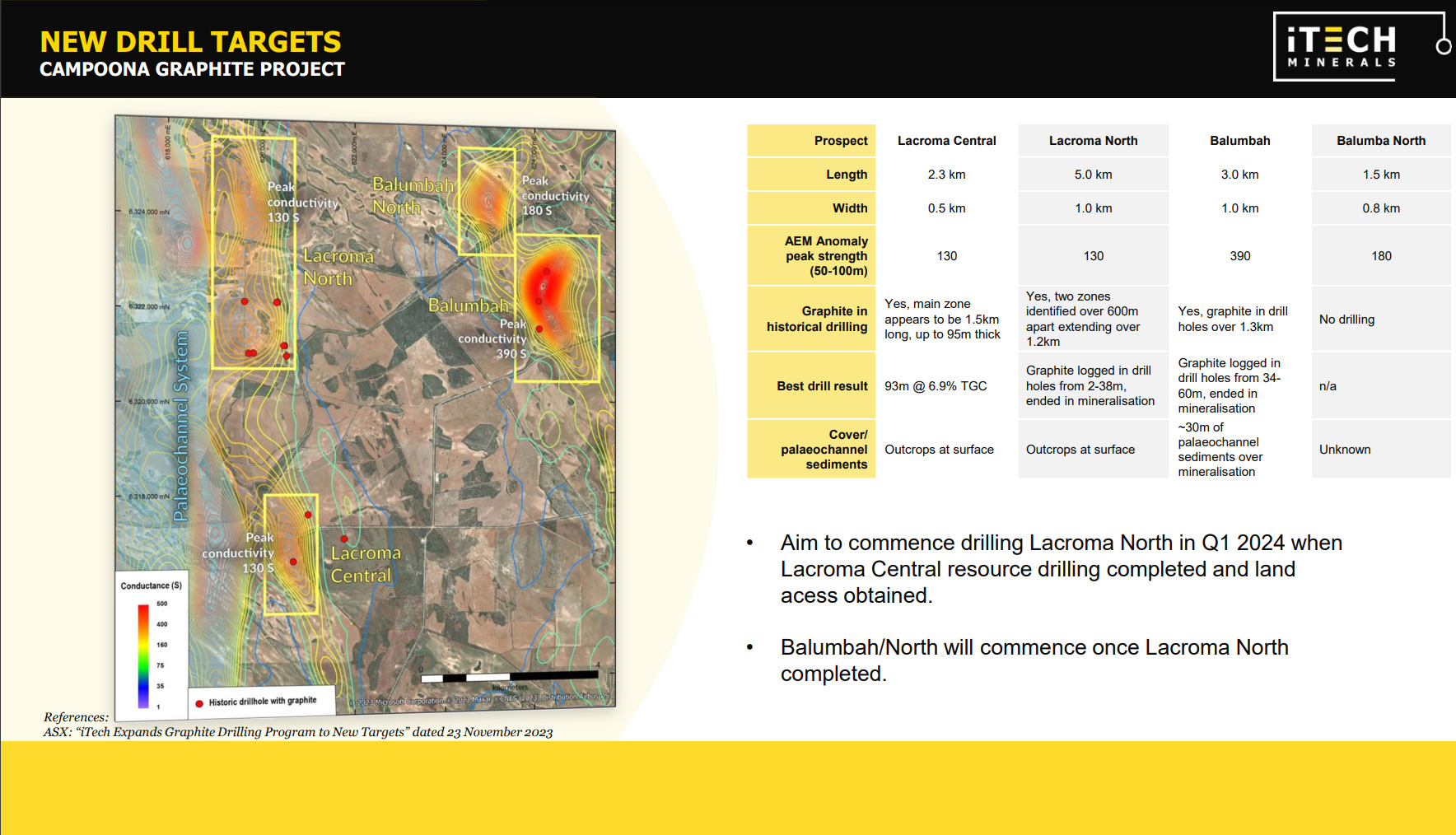Select the '5.0 km' length cell
1456x835 pixels.
pyautogui.click(x=1093, y=175)
